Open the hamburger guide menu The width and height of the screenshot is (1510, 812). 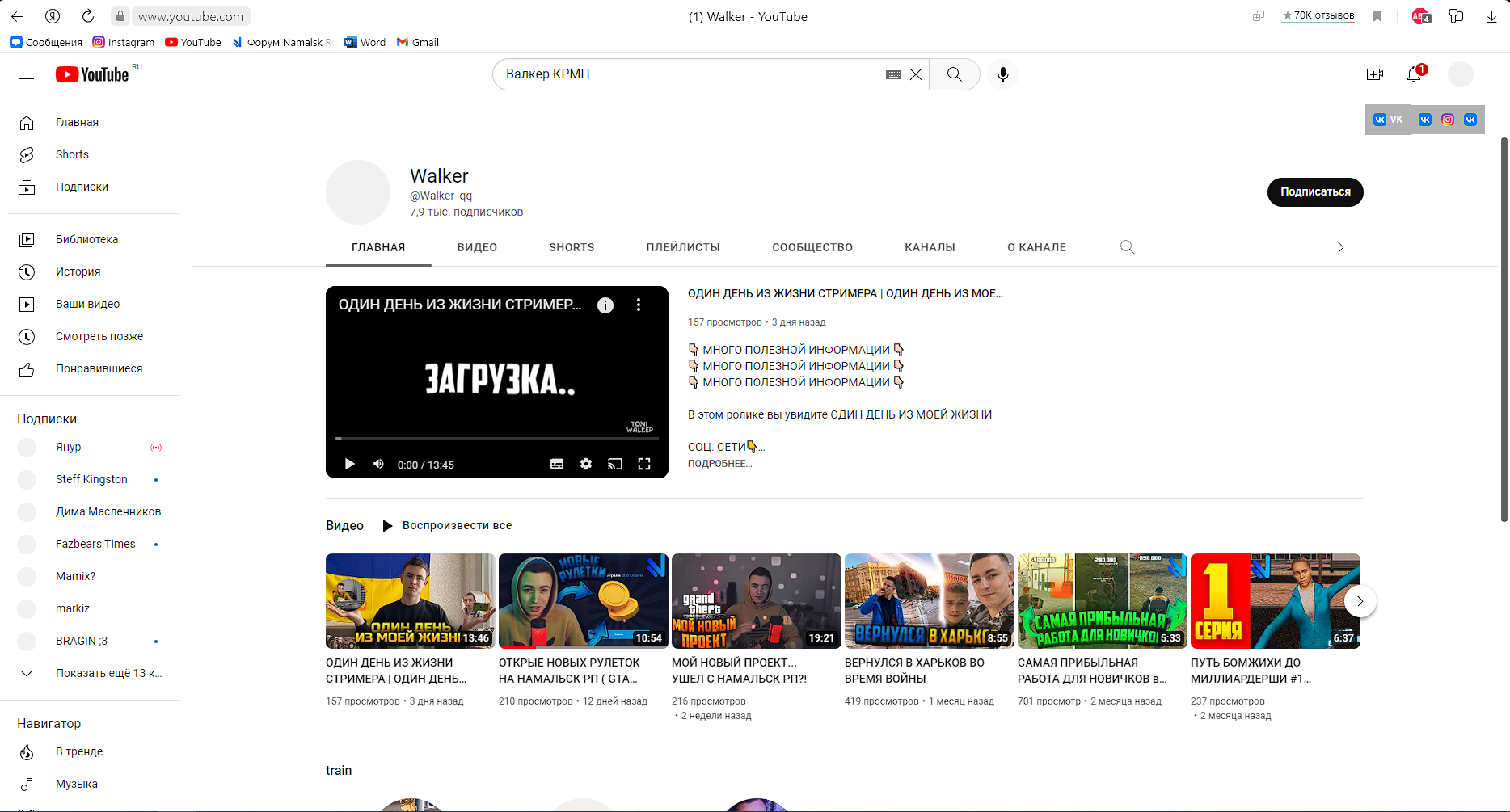[27, 74]
